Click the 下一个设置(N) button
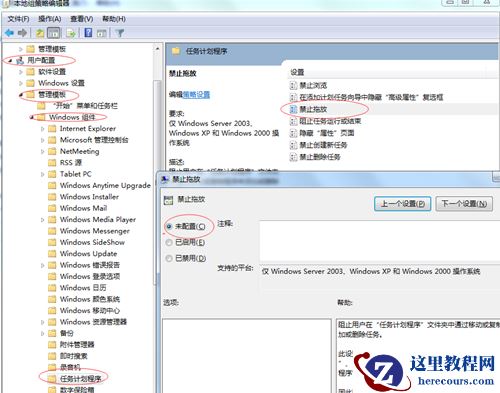Screen dimensions: 500x393 464,203
